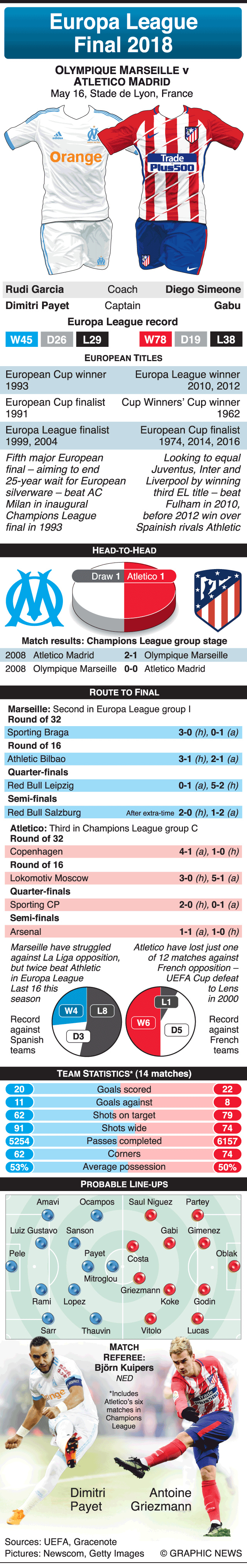Image resolution: width=247 pixels, height=1568 pixels.
Task: Click the red W78 record badge
Action: [x=155, y=340]
